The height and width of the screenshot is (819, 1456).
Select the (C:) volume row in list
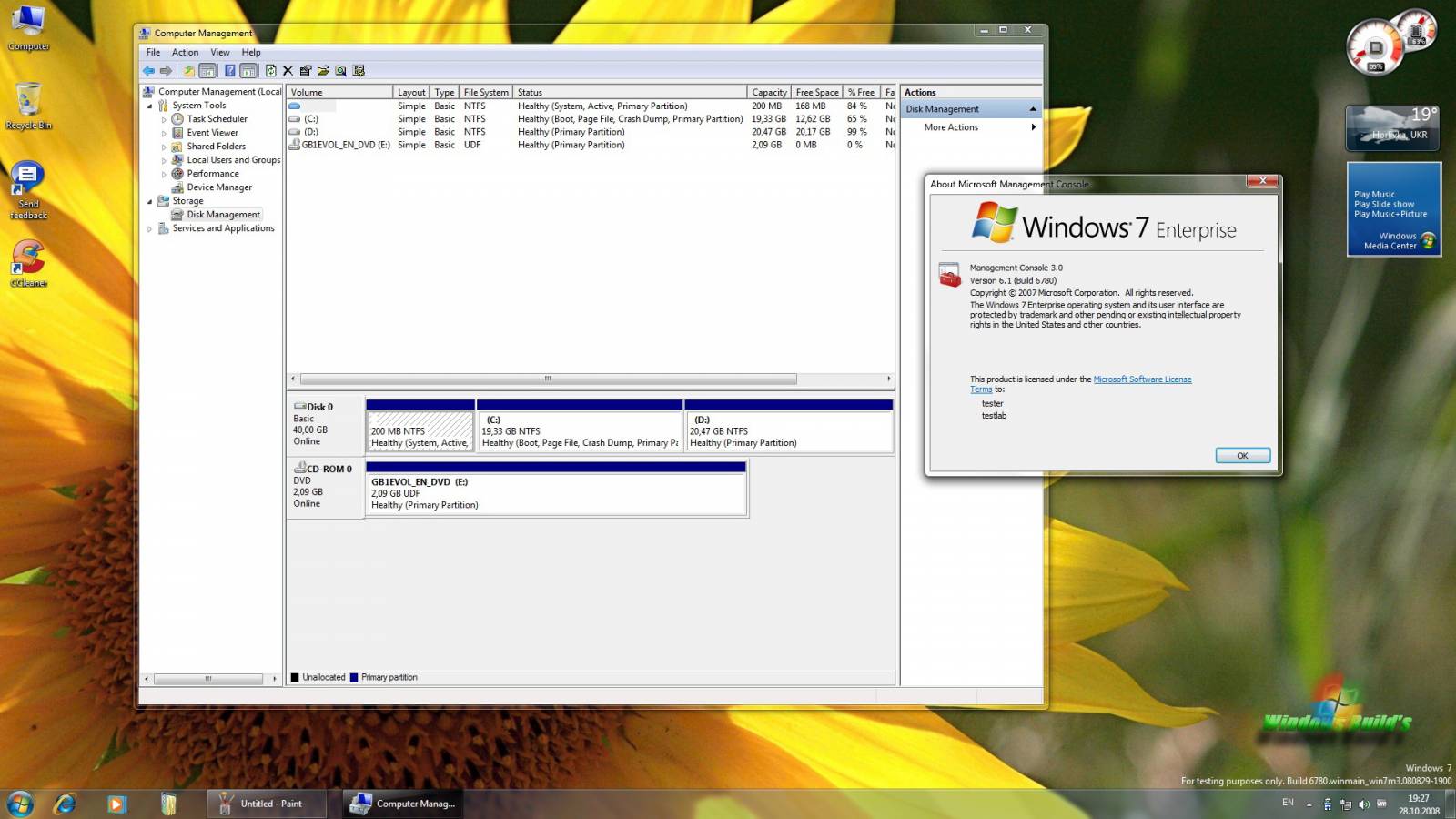tap(591, 119)
